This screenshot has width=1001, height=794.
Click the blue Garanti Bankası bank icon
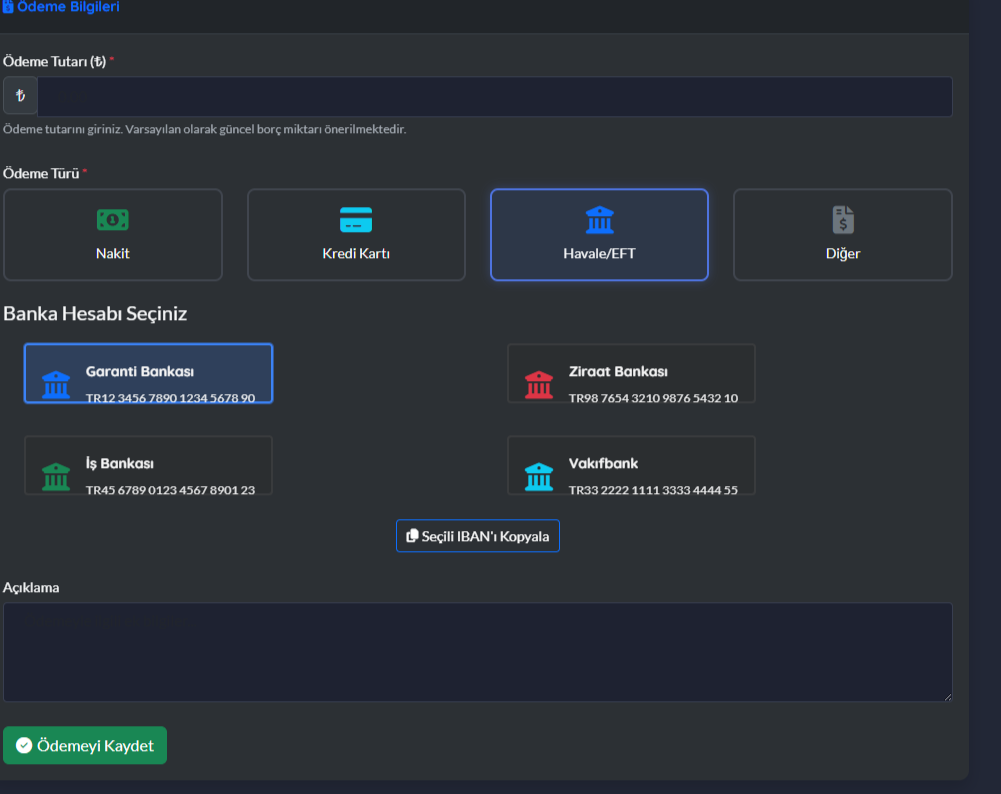click(56, 384)
